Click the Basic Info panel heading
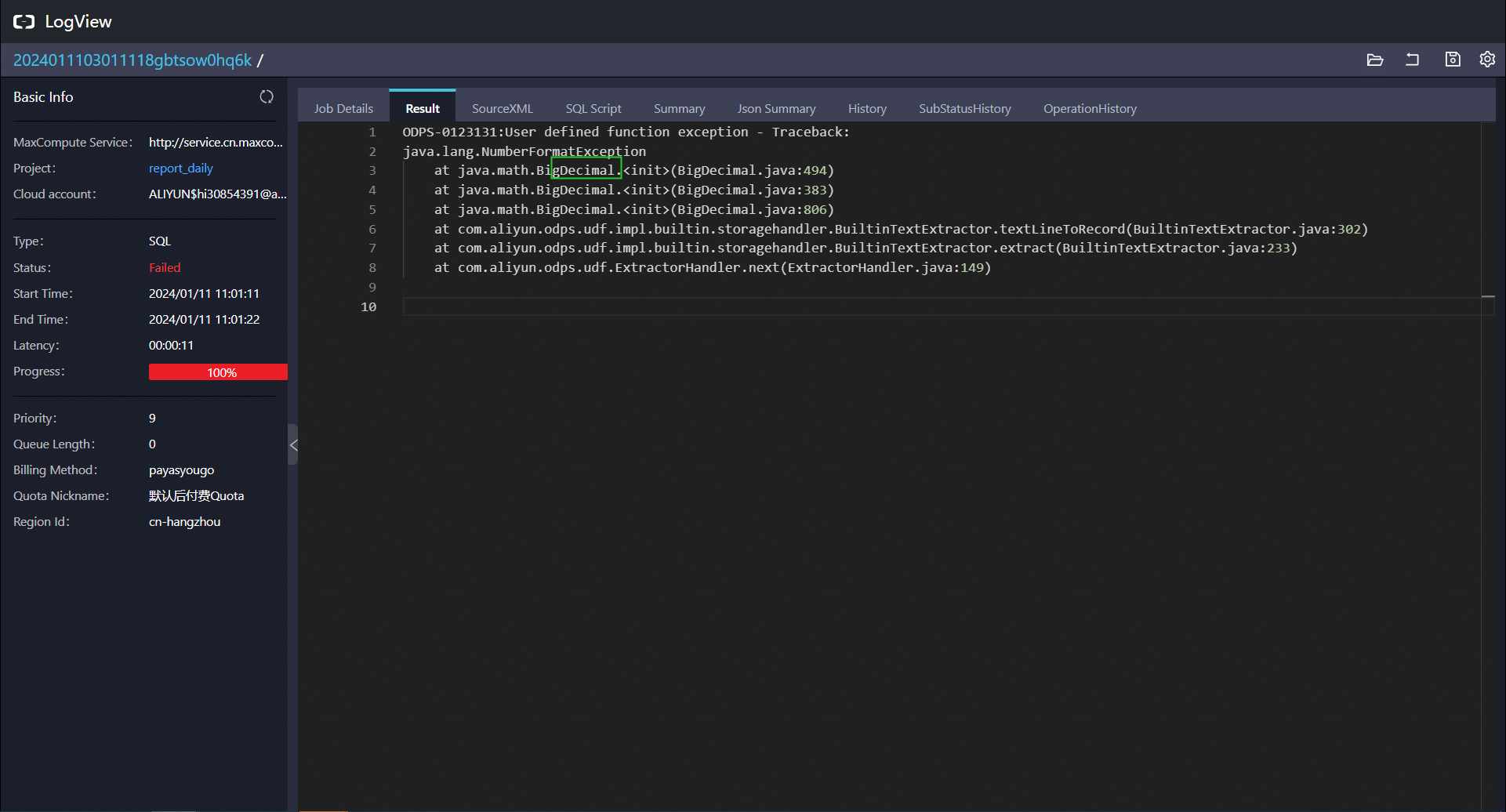Image resolution: width=1506 pixels, height=812 pixels. [43, 97]
